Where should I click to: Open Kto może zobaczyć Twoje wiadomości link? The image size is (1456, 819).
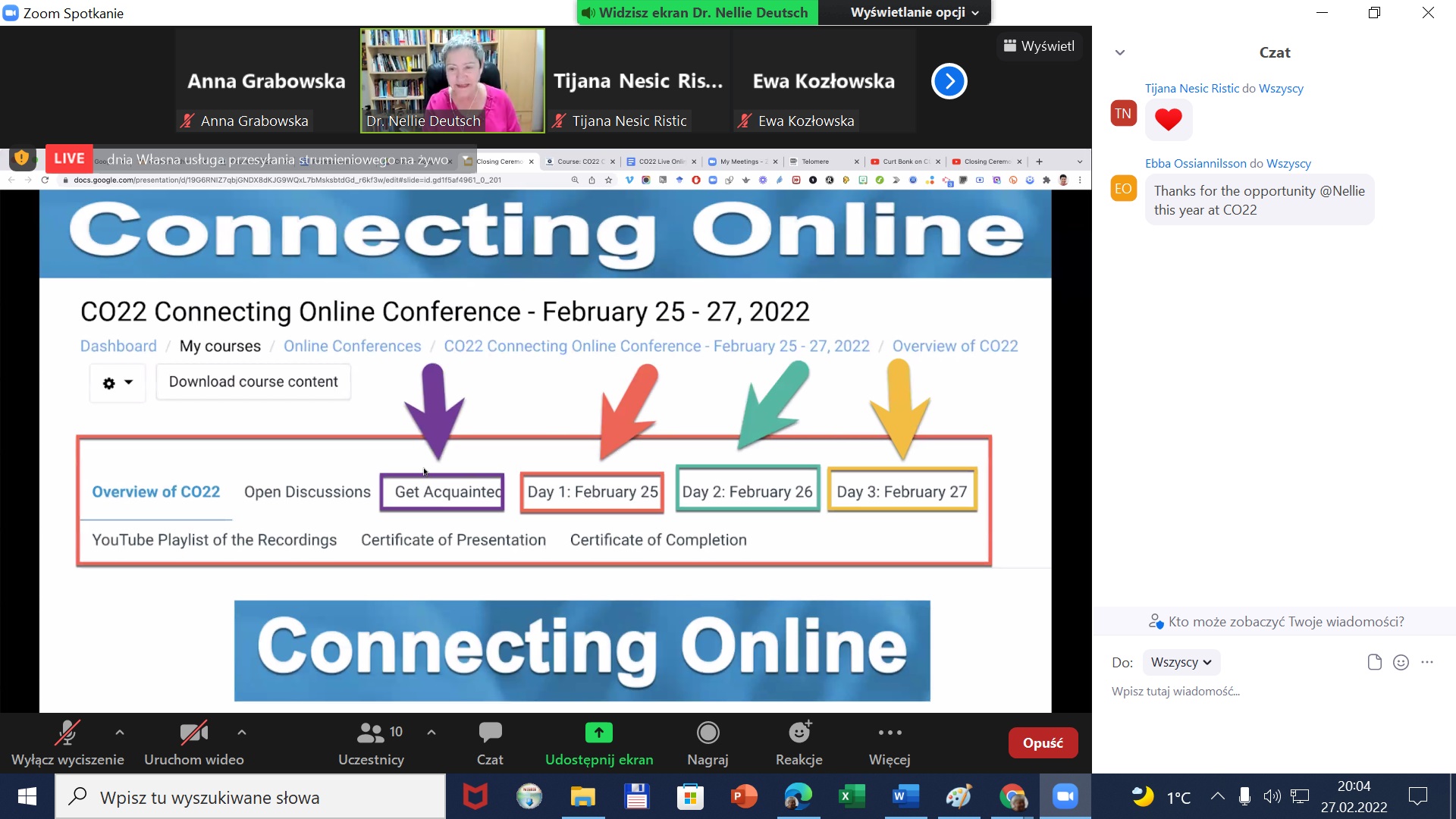tap(1276, 622)
